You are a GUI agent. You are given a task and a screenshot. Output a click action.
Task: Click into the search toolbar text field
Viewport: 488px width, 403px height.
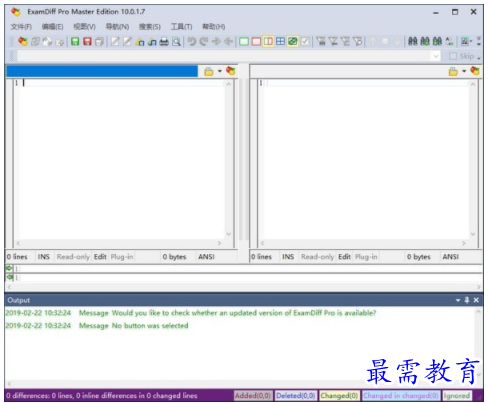[224, 56]
